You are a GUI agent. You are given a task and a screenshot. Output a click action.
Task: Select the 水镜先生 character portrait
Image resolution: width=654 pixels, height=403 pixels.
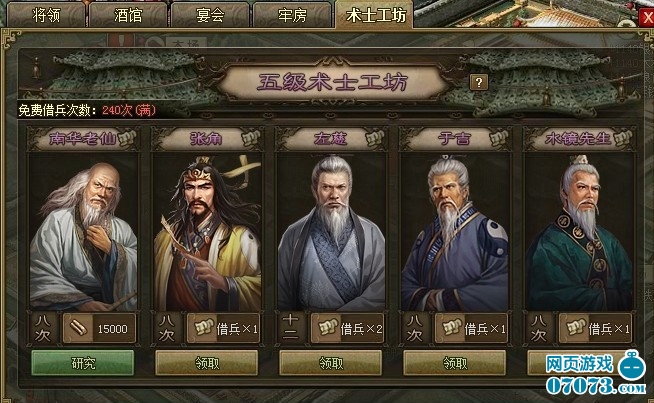pos(579,232)
